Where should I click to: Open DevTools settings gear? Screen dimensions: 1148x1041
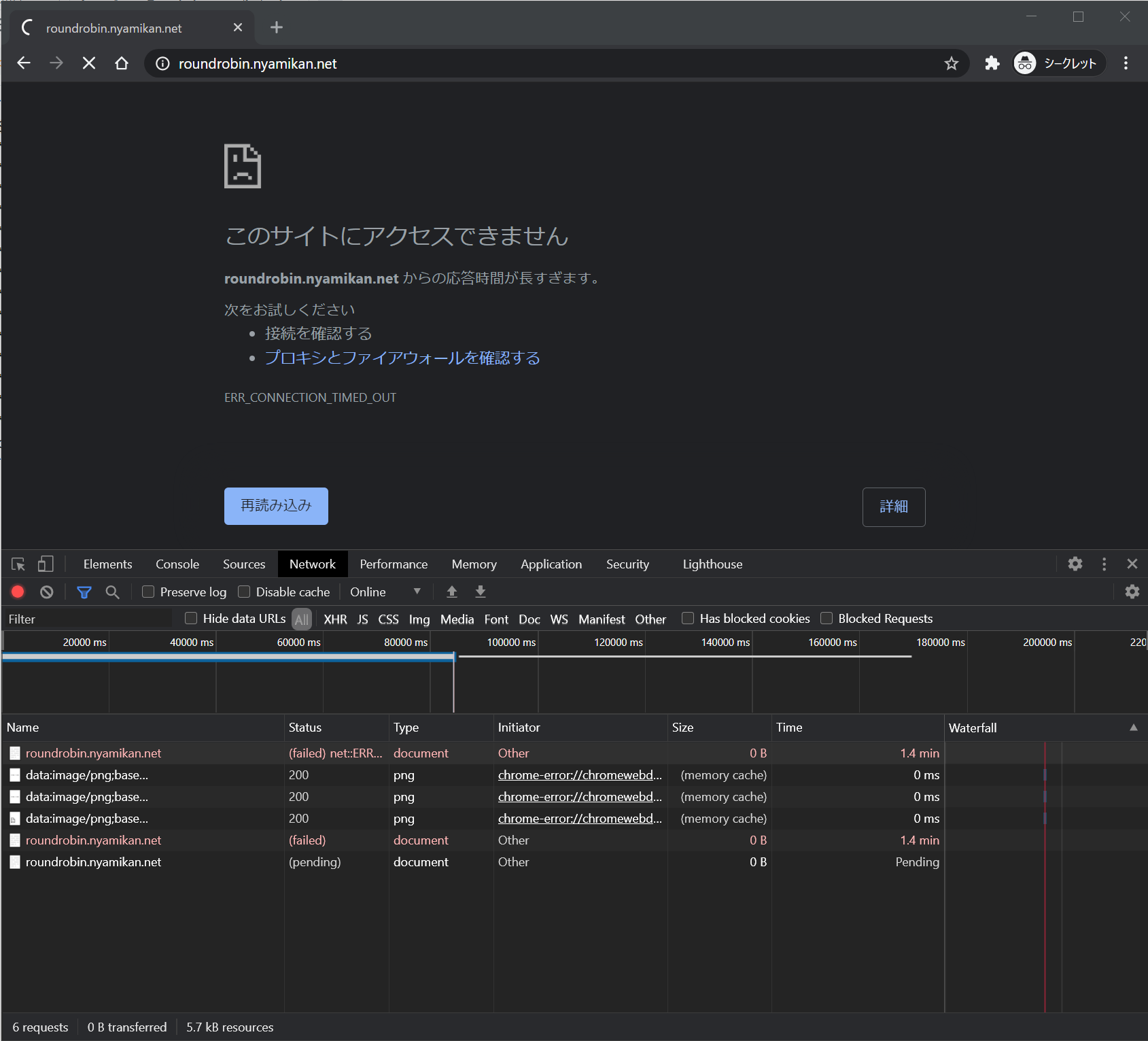pyautogui.click(x=1075, y=564)
